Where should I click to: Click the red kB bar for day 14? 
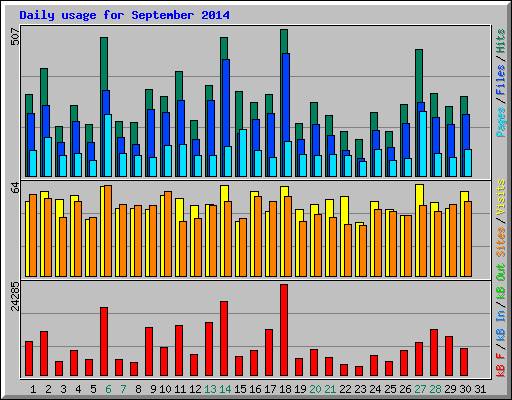(x=224, y=339)
